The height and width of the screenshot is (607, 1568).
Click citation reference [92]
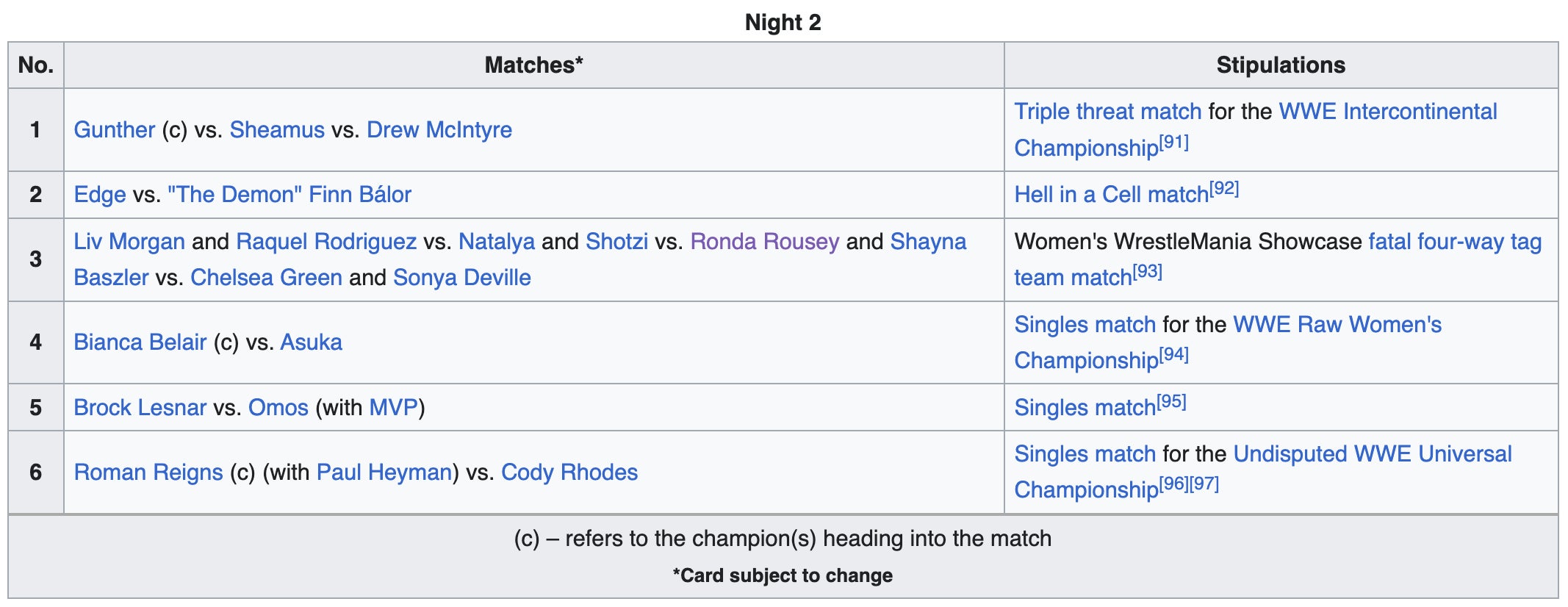point(1224,189)
